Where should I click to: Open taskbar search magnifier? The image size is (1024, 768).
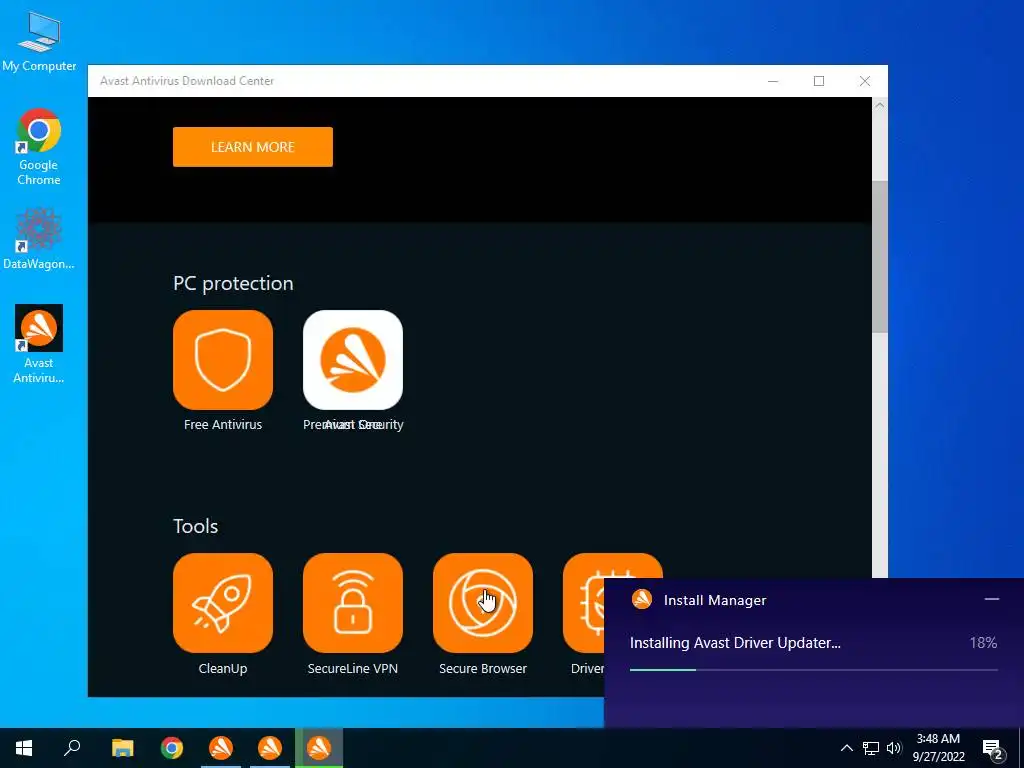pyautogui.click(x=72, y=748)
